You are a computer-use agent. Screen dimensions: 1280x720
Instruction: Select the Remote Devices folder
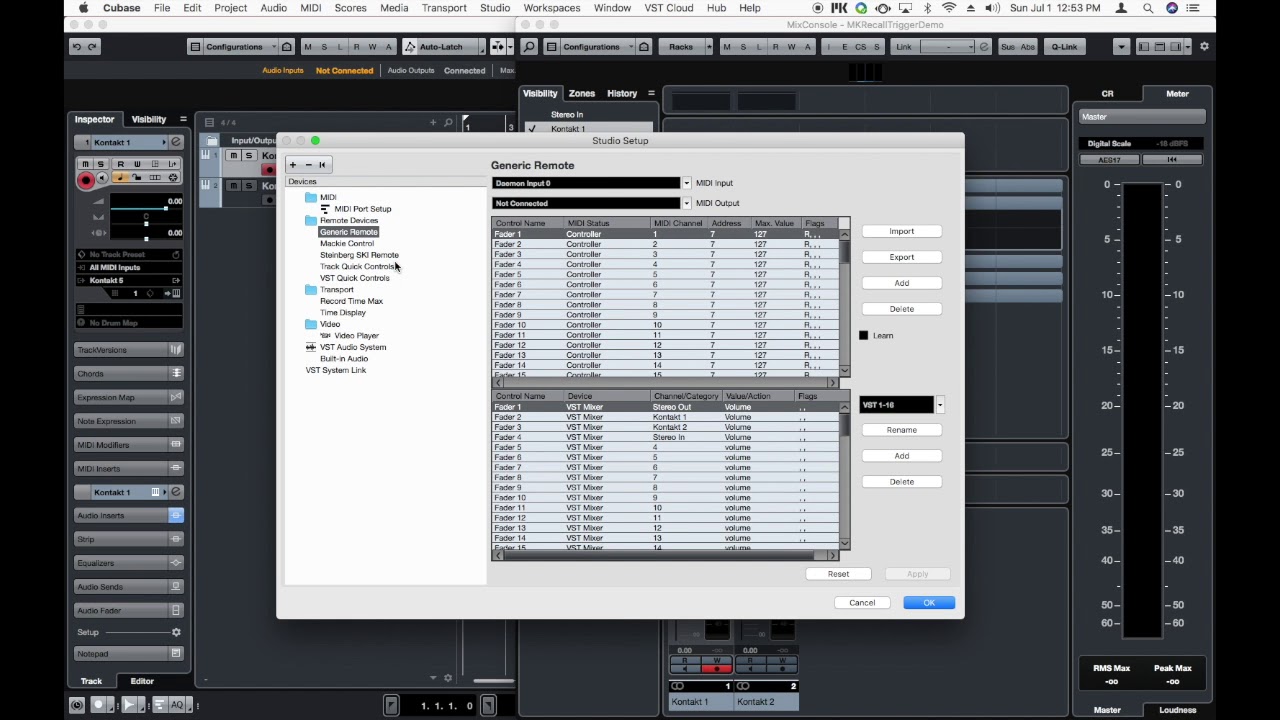[349, 220]
